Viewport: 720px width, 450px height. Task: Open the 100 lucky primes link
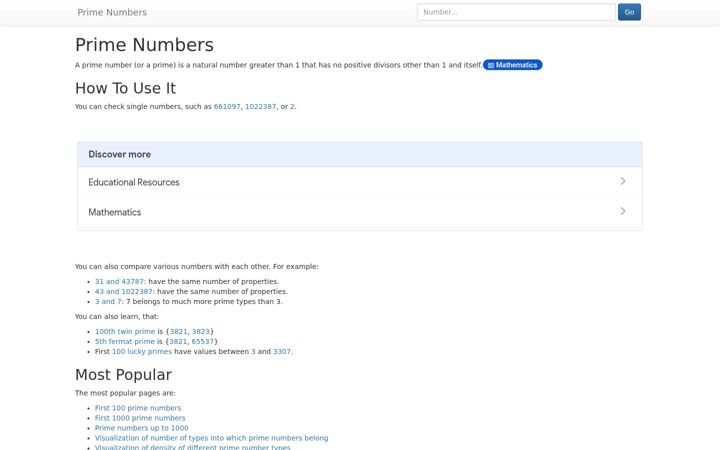(142, 352)
